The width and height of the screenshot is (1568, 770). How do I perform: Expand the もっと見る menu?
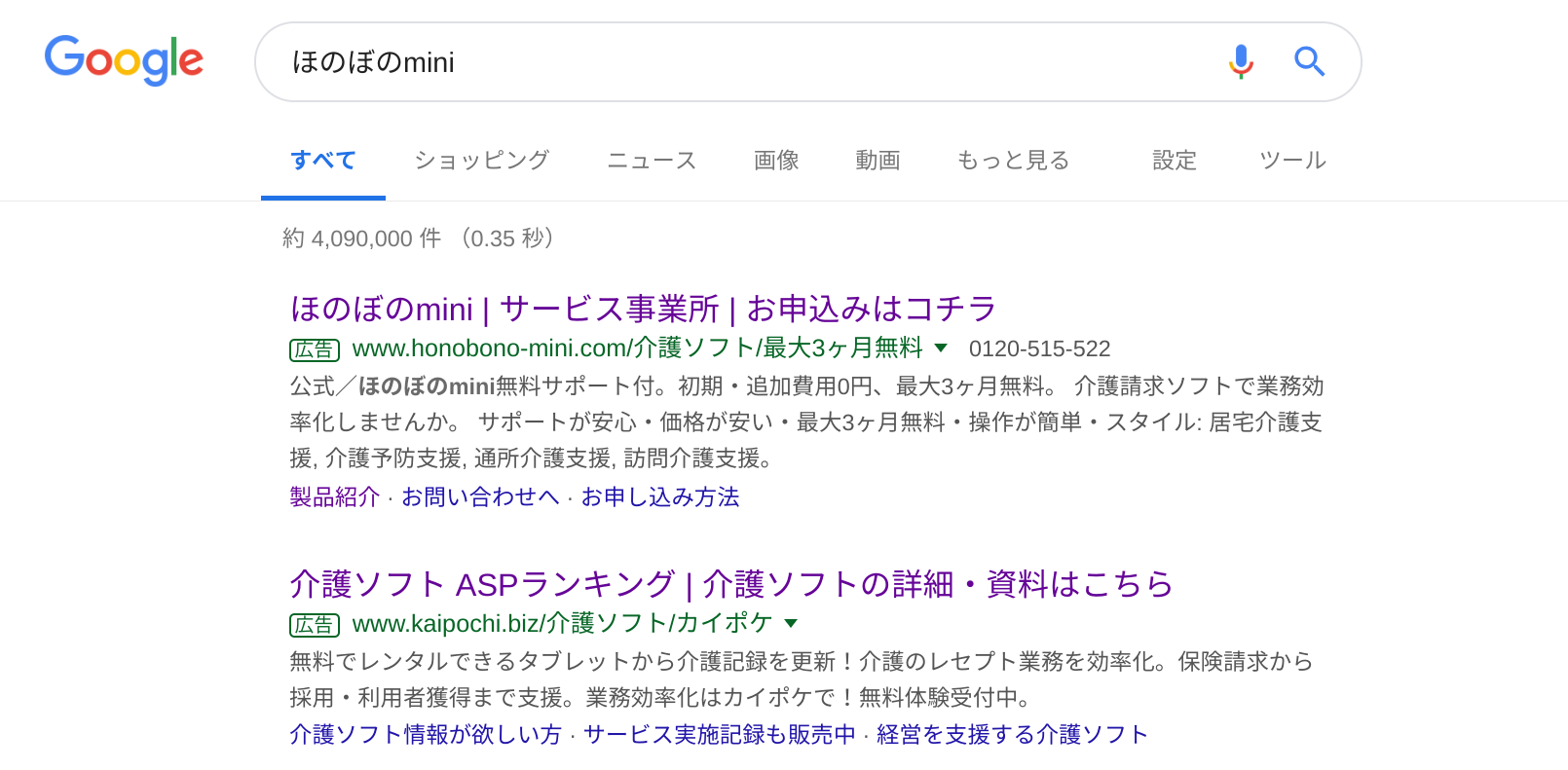1013,161
